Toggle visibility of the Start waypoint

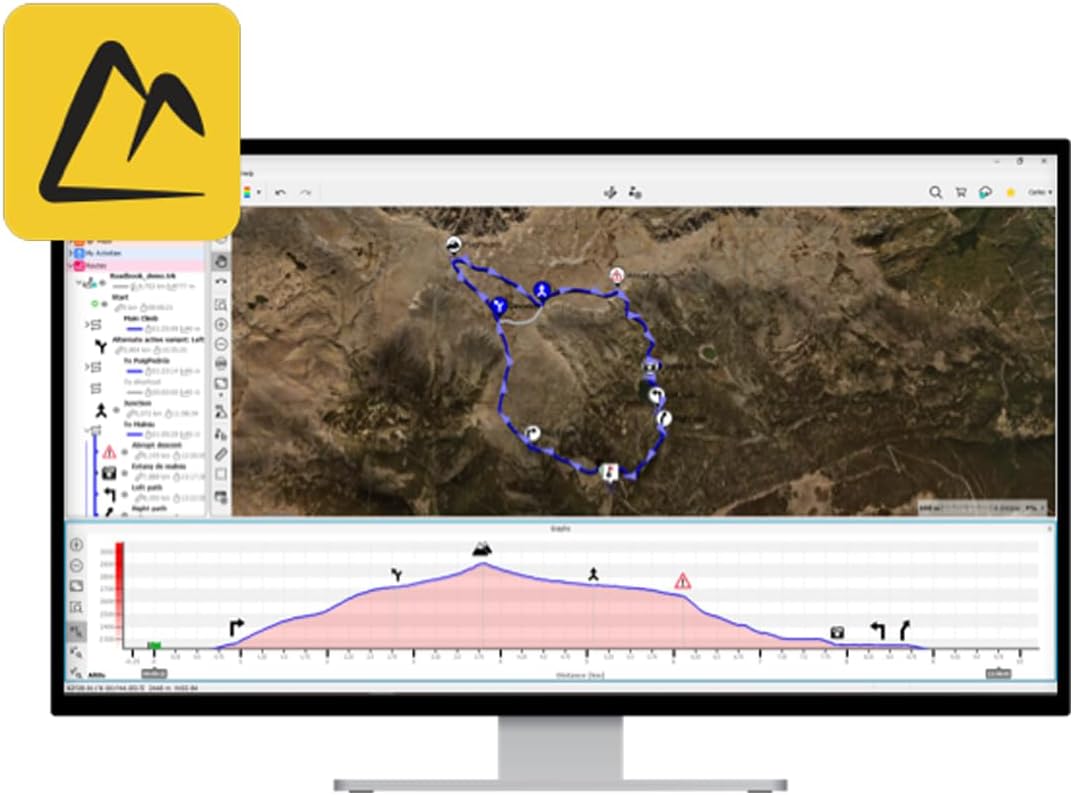(x=103, y=302)
